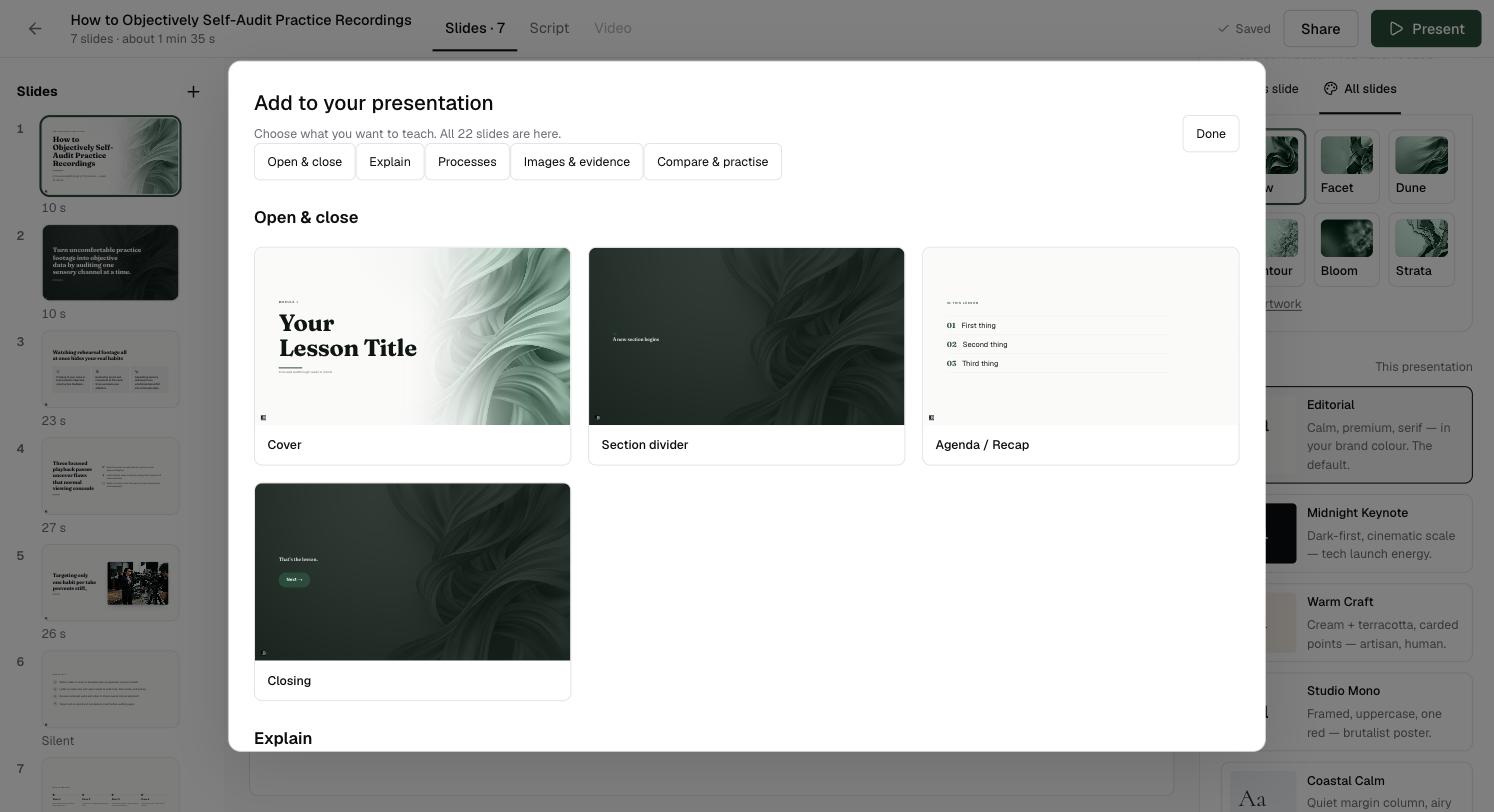Click the Share button

click(x=1320, y=29)
